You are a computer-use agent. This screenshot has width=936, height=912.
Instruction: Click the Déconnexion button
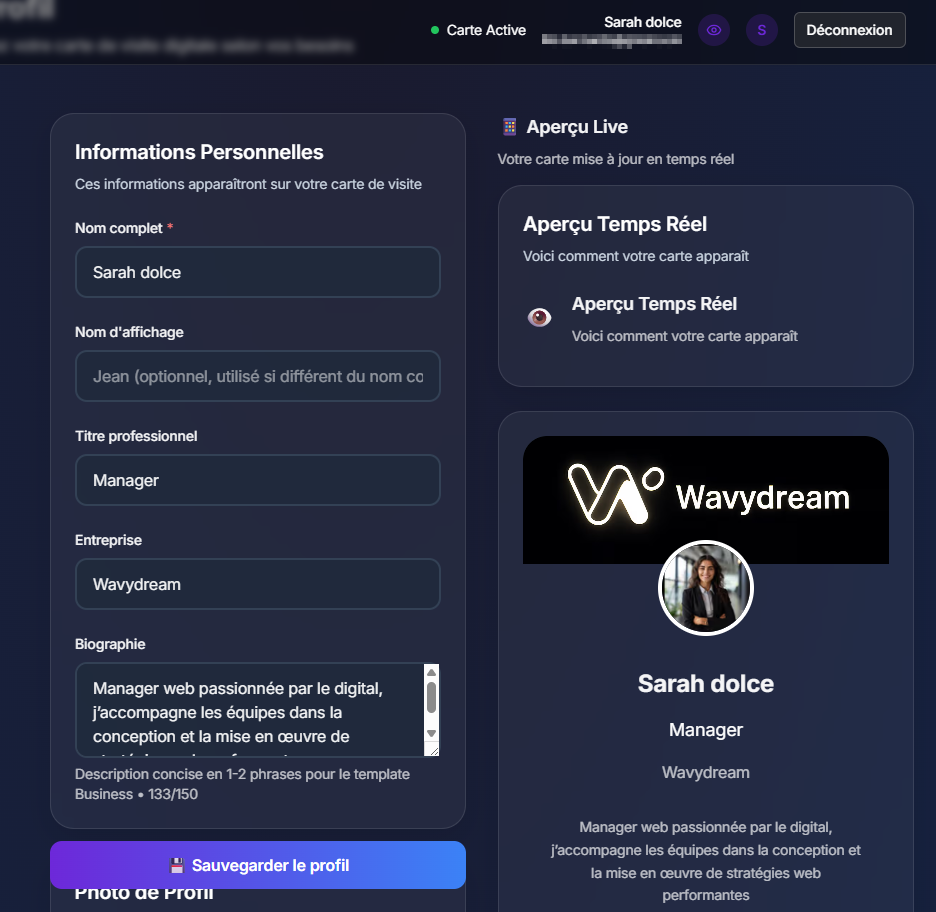click(849, 30)
